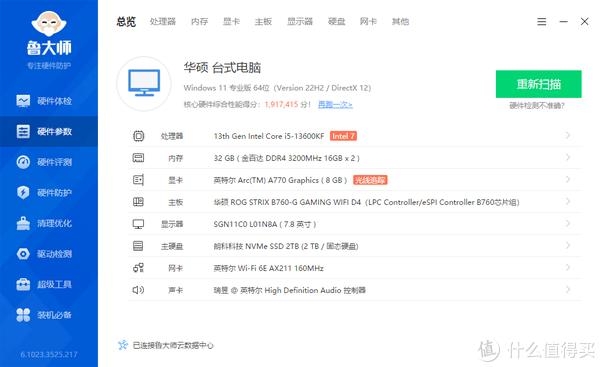Click the memory module icon

point(138,158)
